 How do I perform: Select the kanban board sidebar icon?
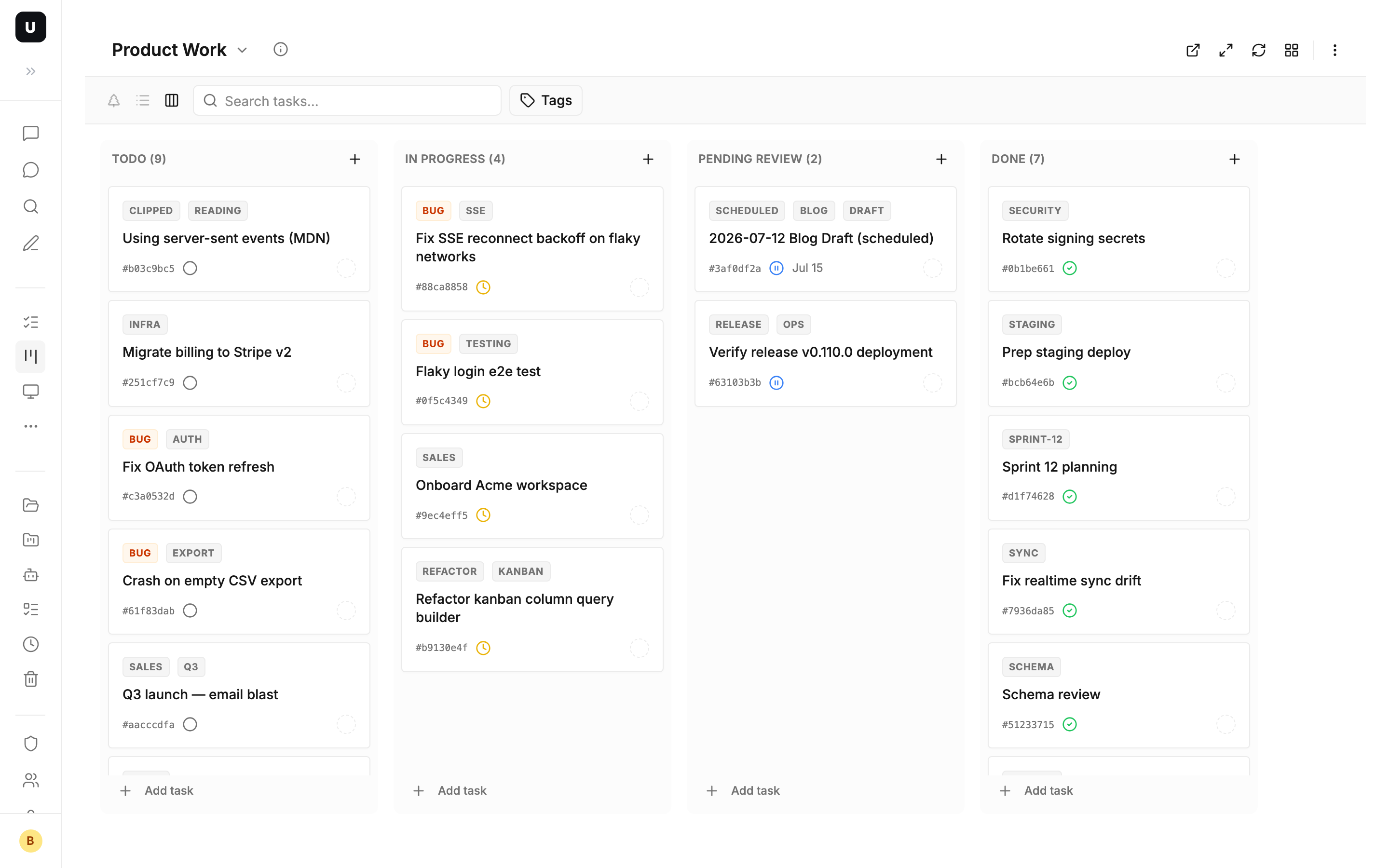(30, 356)
